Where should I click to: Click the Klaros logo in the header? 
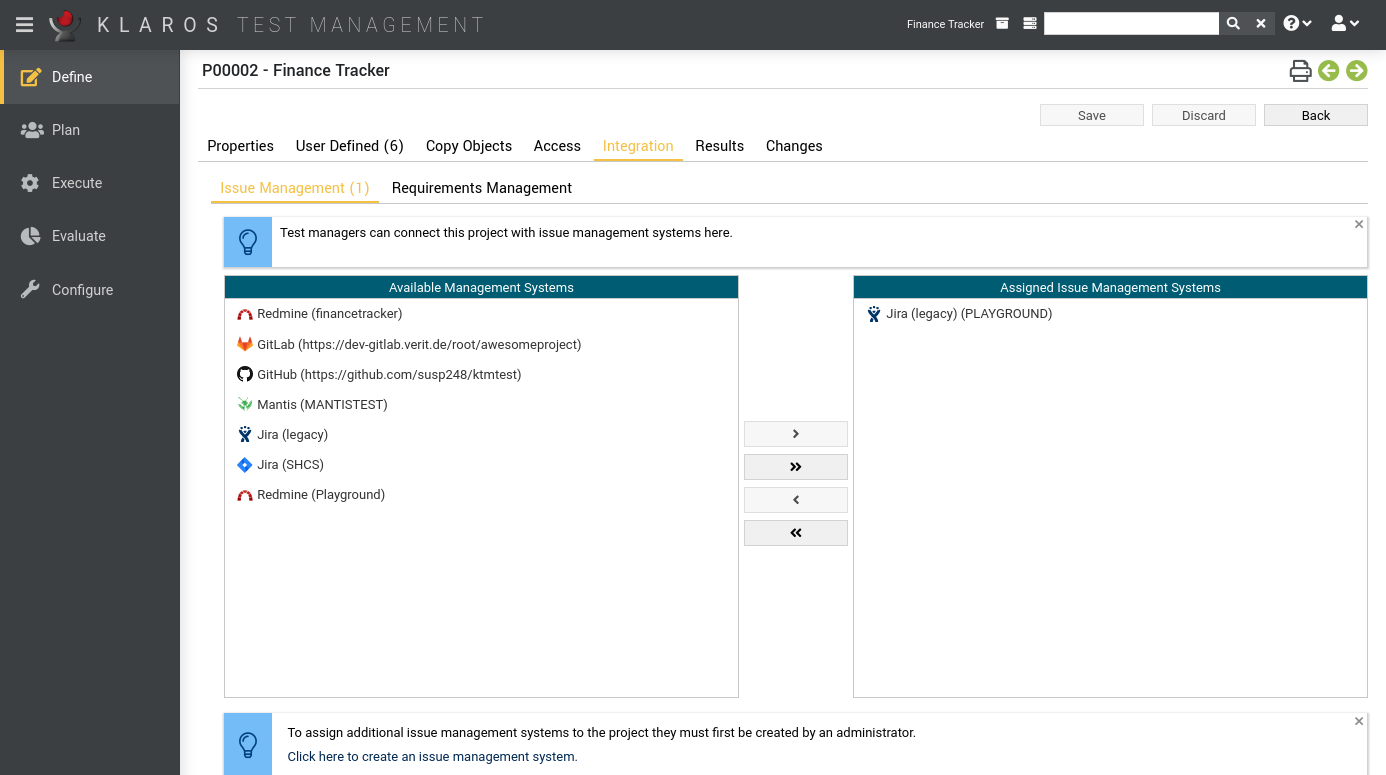[64, 24]
